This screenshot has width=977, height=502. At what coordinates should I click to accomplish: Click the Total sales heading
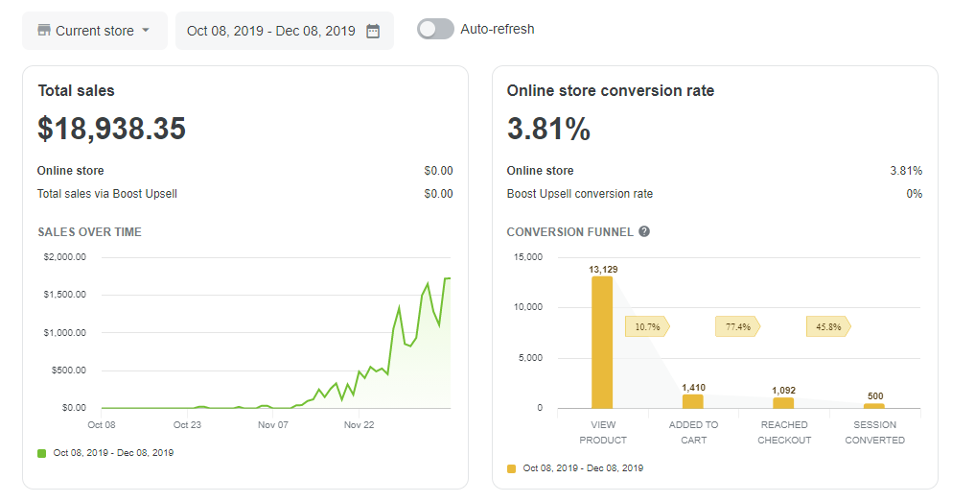tap(76, 91)
